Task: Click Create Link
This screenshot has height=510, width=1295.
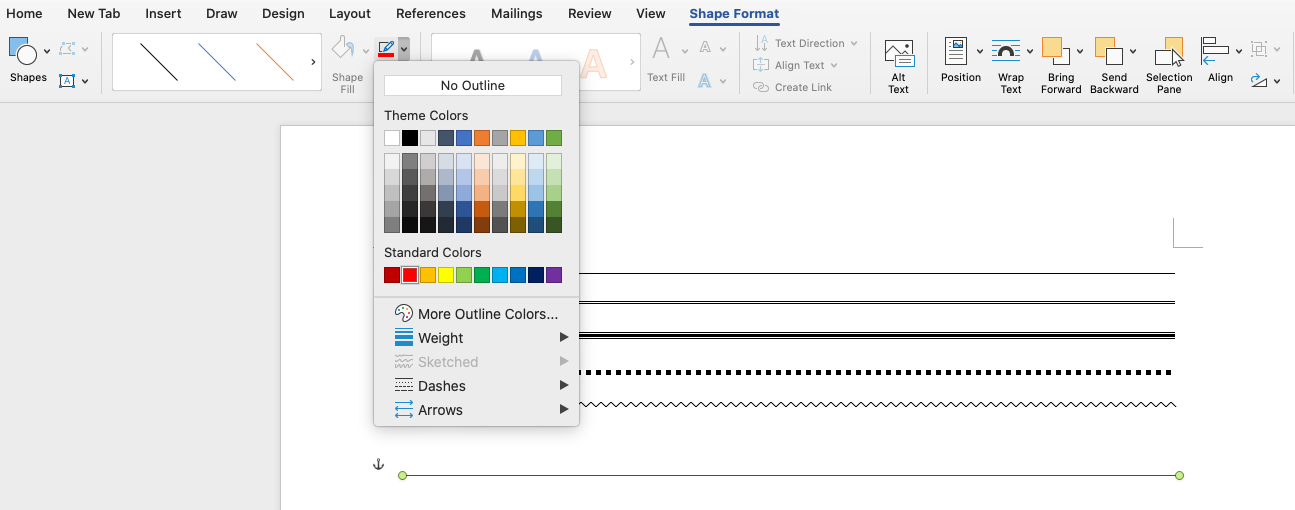Action: (x=792, y=88)
